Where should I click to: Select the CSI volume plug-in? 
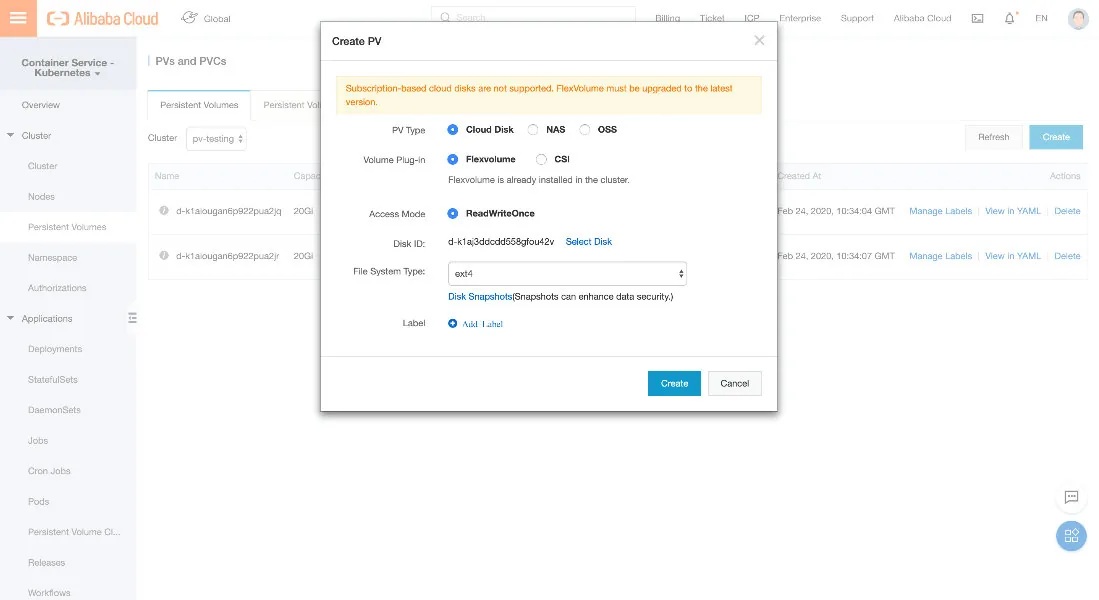[541, 159]
